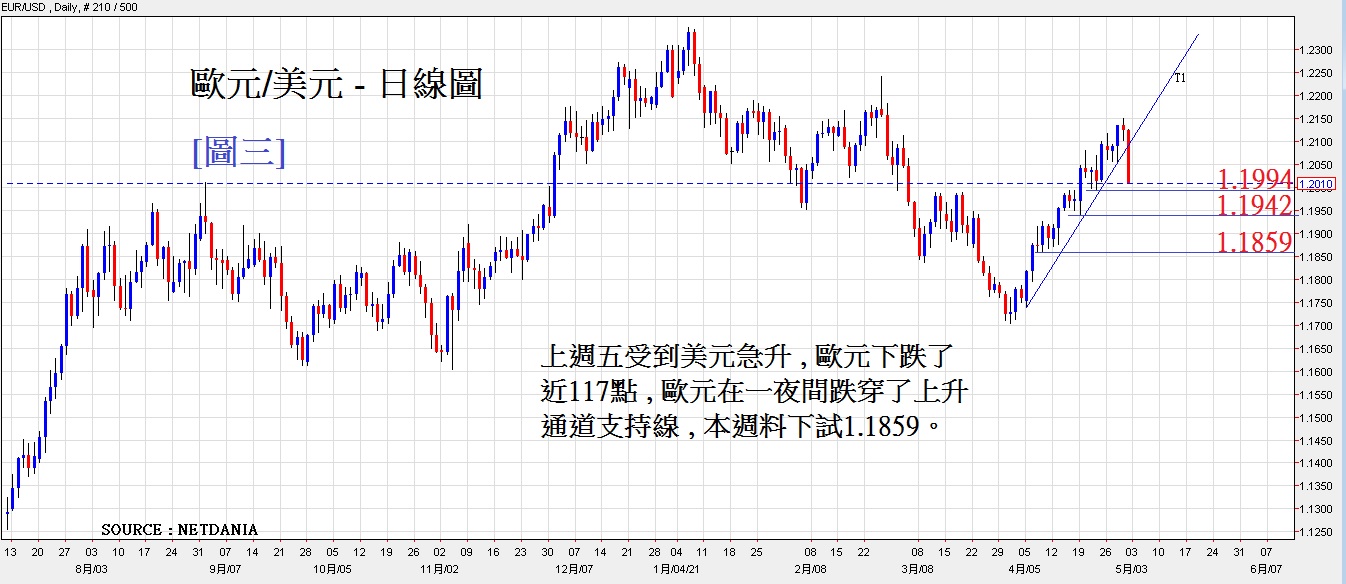Image resolution: width=1346 pixels, height=584 pixels.
Task: Click the SOURCE : NETDANIA attribution text
Action: (x=179, y=529)
